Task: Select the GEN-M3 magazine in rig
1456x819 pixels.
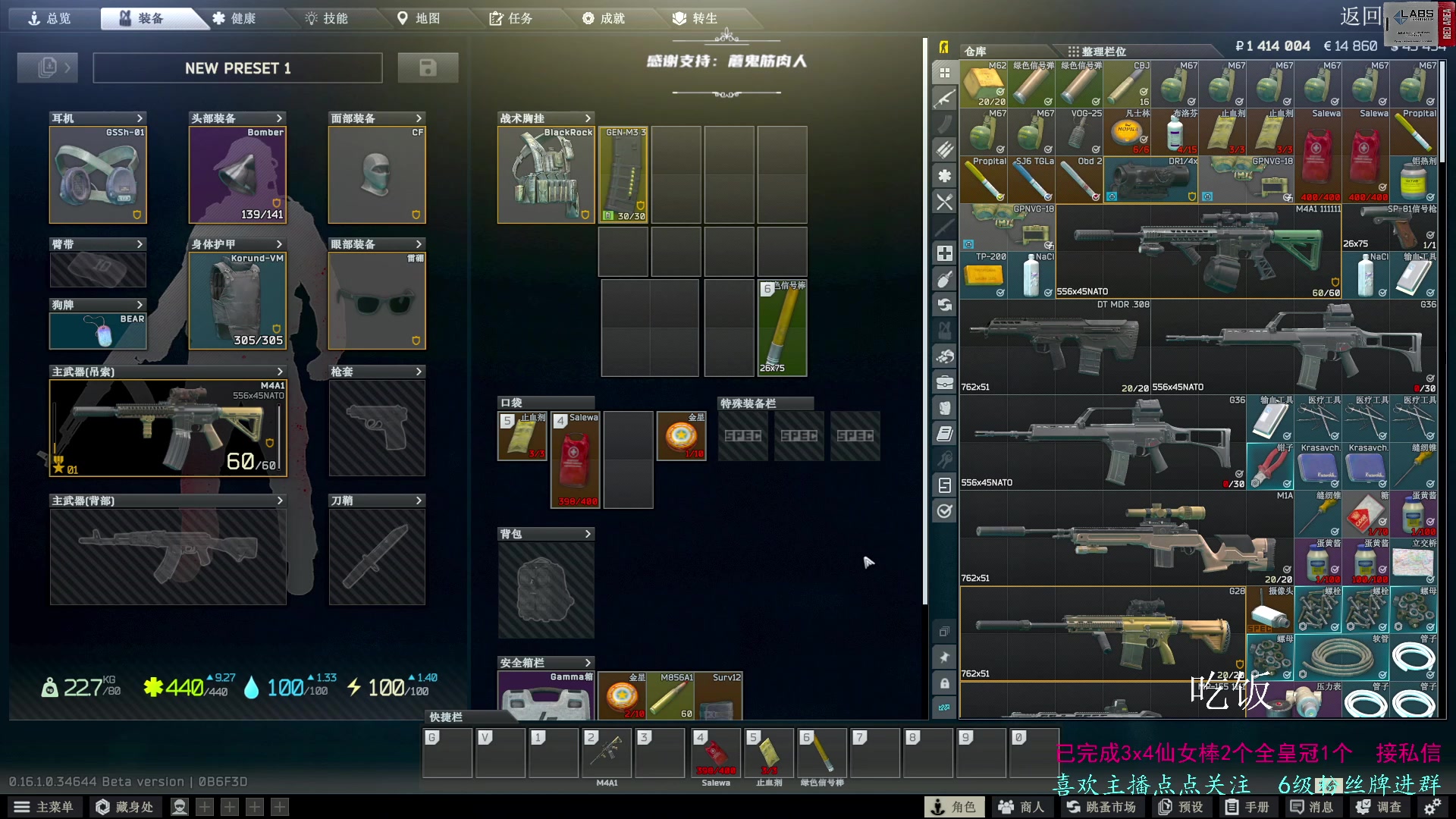Action: 623,174
